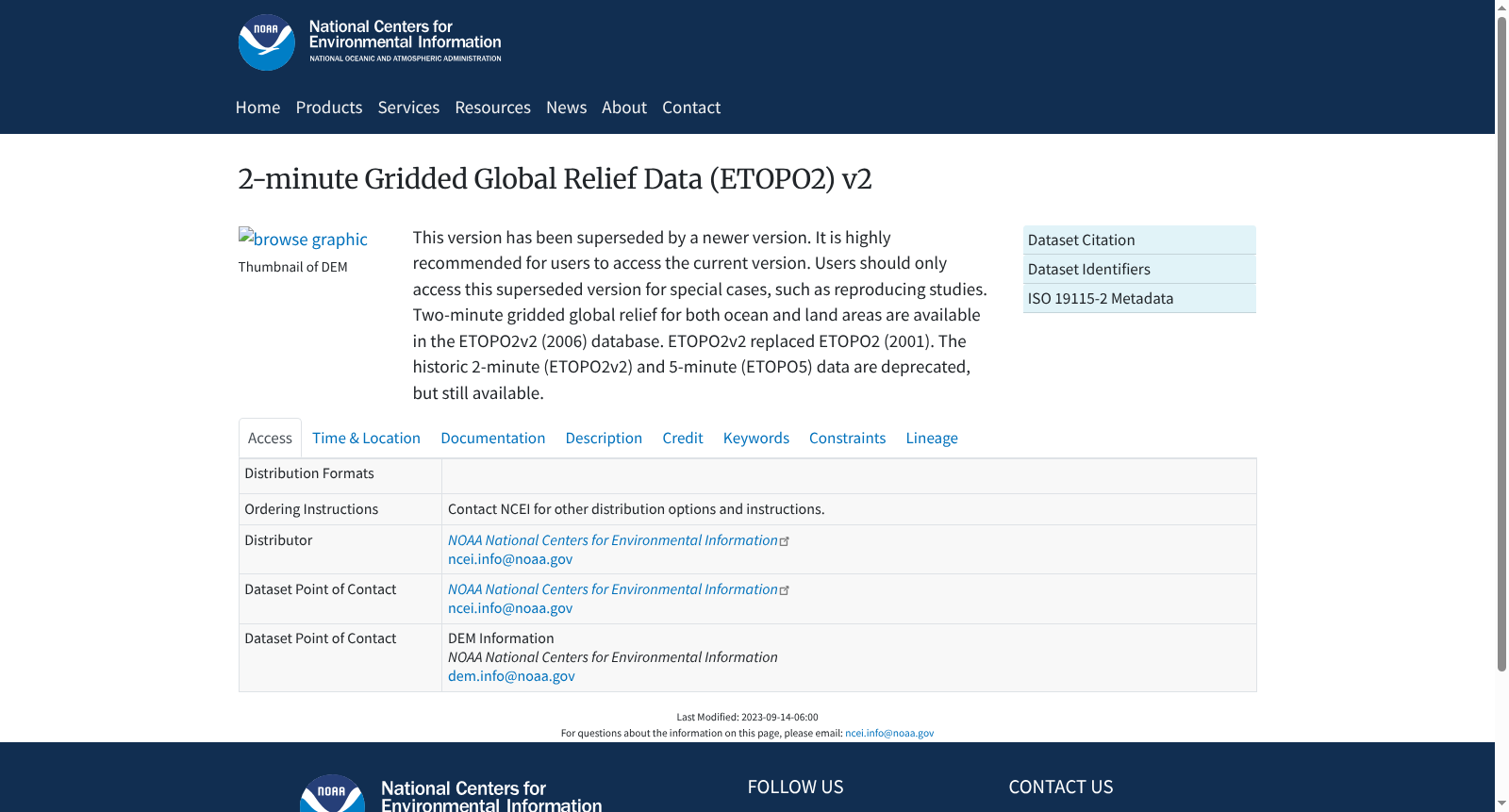Switch to the Lineage tab
Screen dimensions: 1509x812
pyautogui.click(x=932, y=438)
